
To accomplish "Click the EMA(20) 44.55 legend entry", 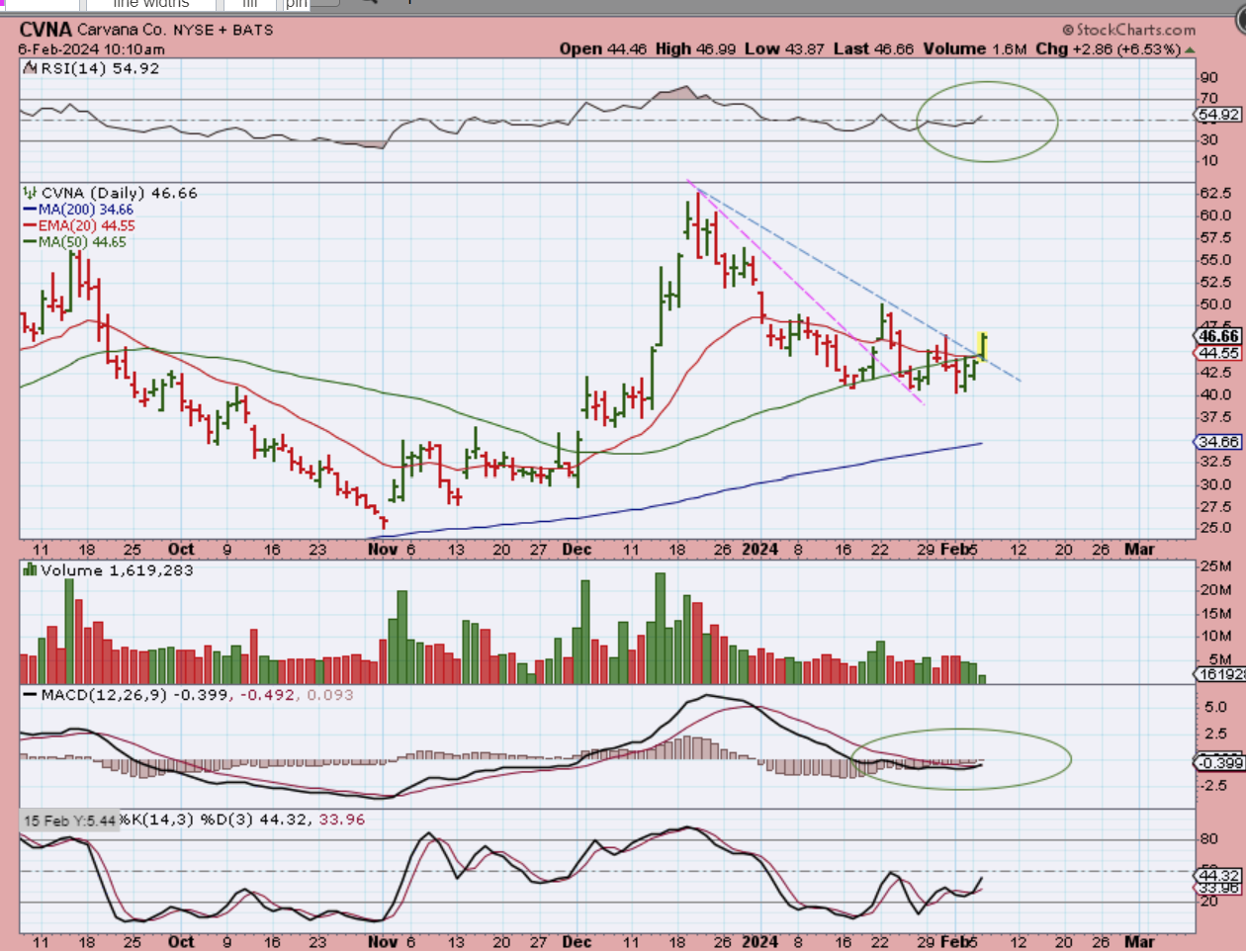I will coord(80,225).
